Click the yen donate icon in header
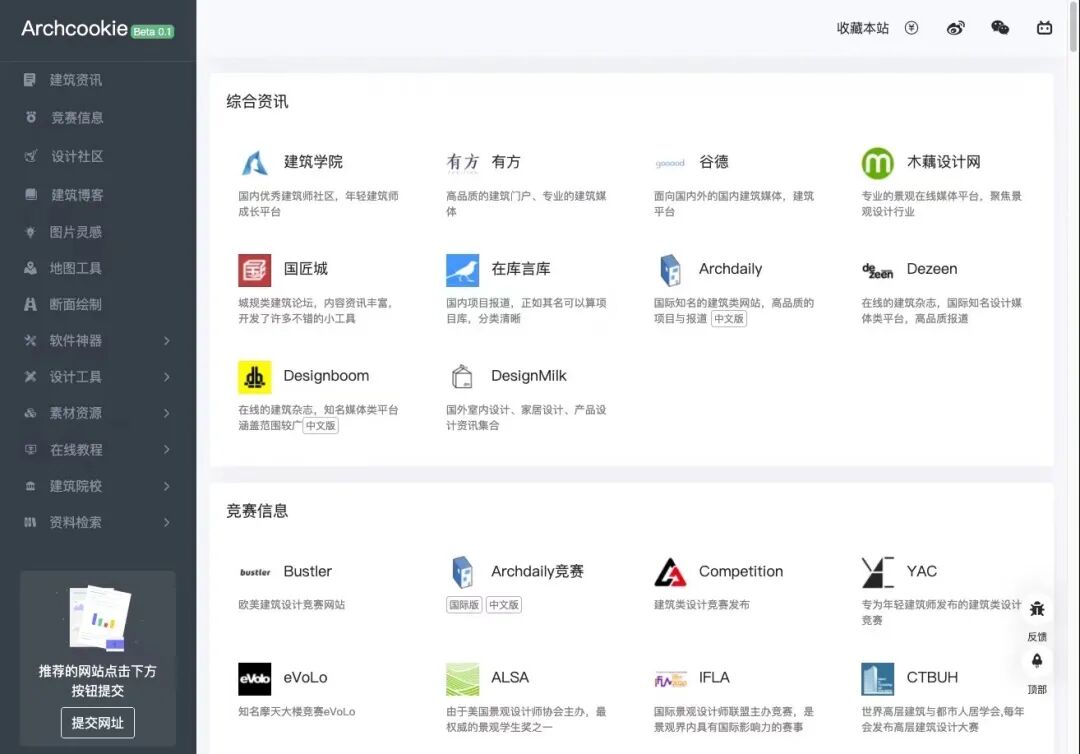 (x=911, y=28)
